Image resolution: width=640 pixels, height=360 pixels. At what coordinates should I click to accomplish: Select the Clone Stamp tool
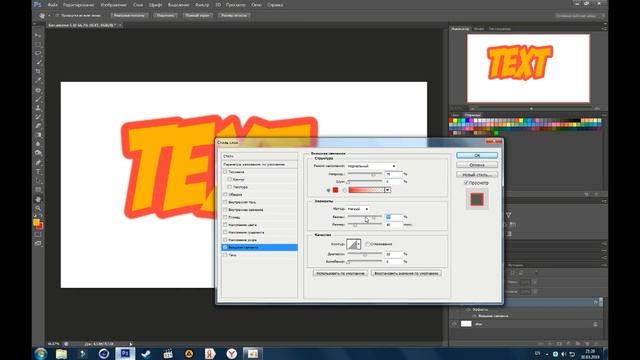[38, 108]
